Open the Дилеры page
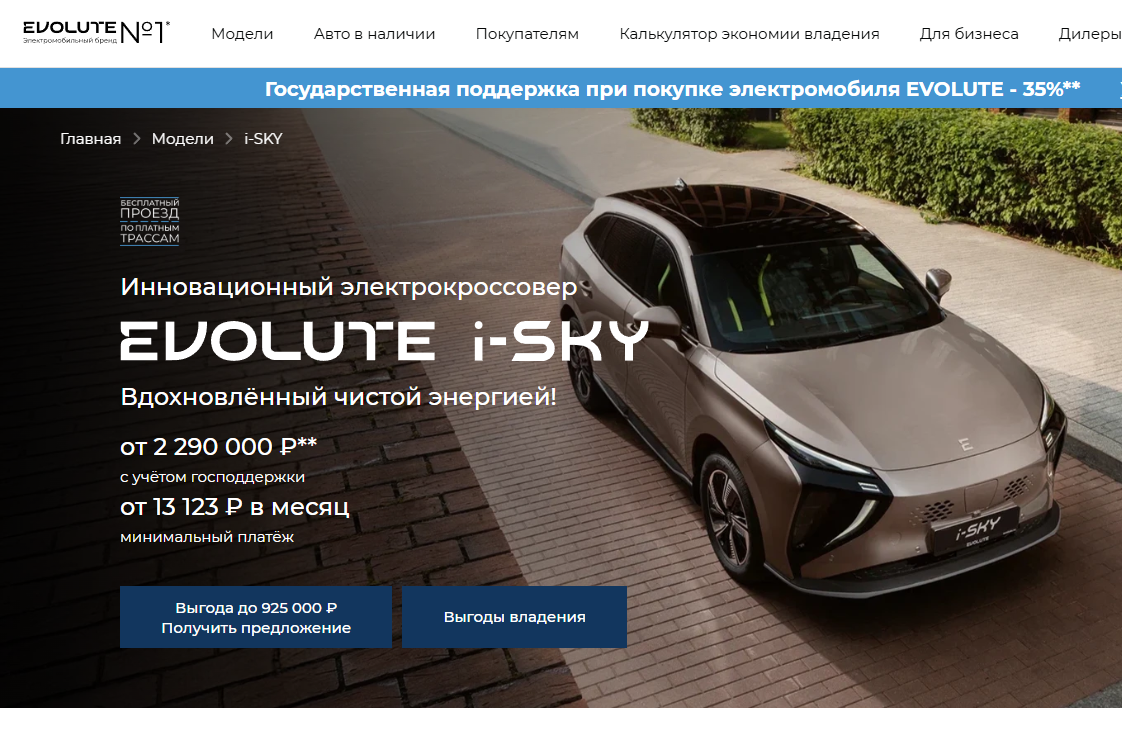 point(1090,34)
